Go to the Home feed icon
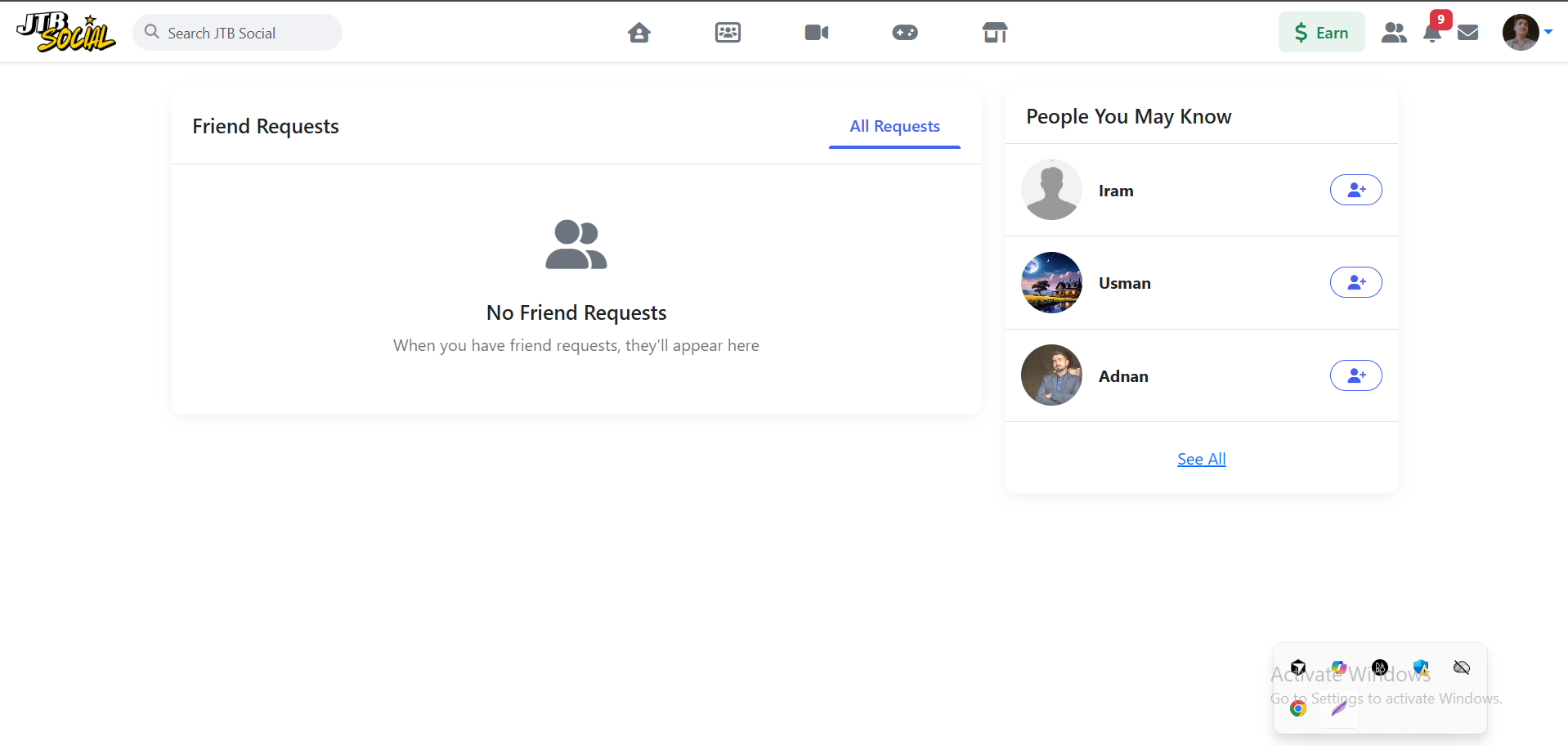 [638, 33]
